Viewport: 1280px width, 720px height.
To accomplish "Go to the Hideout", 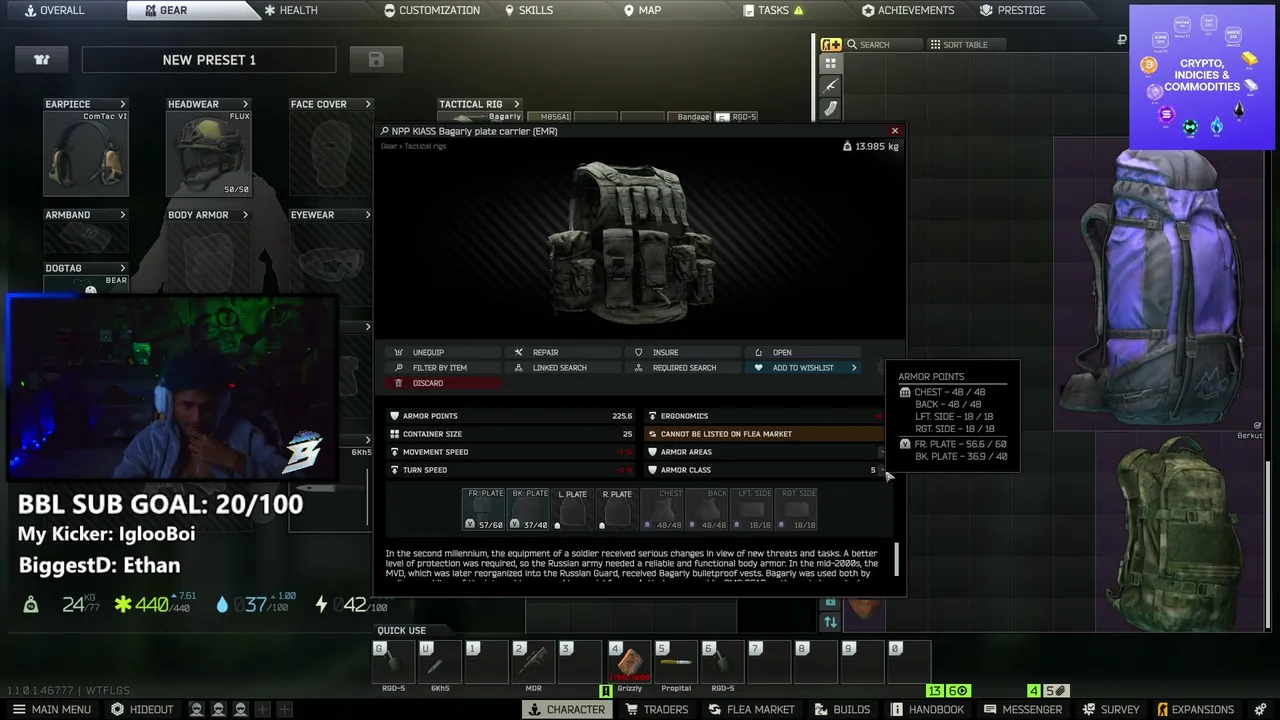I will [x=142, y=710].
